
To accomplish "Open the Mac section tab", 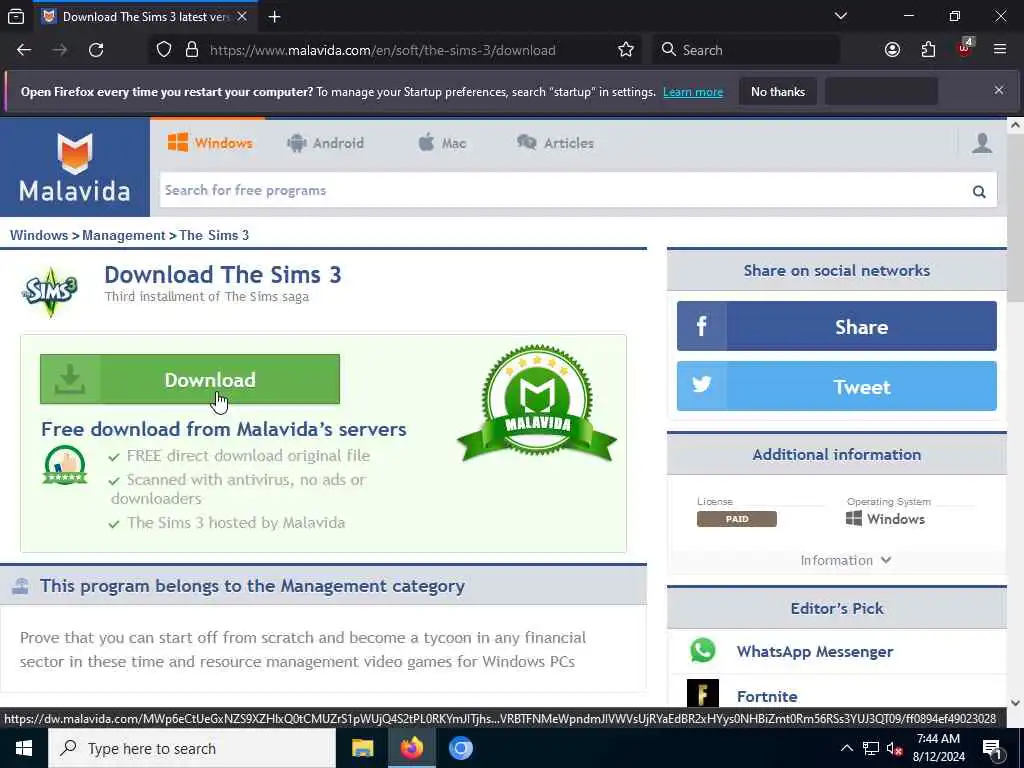I will pos(442,143).
